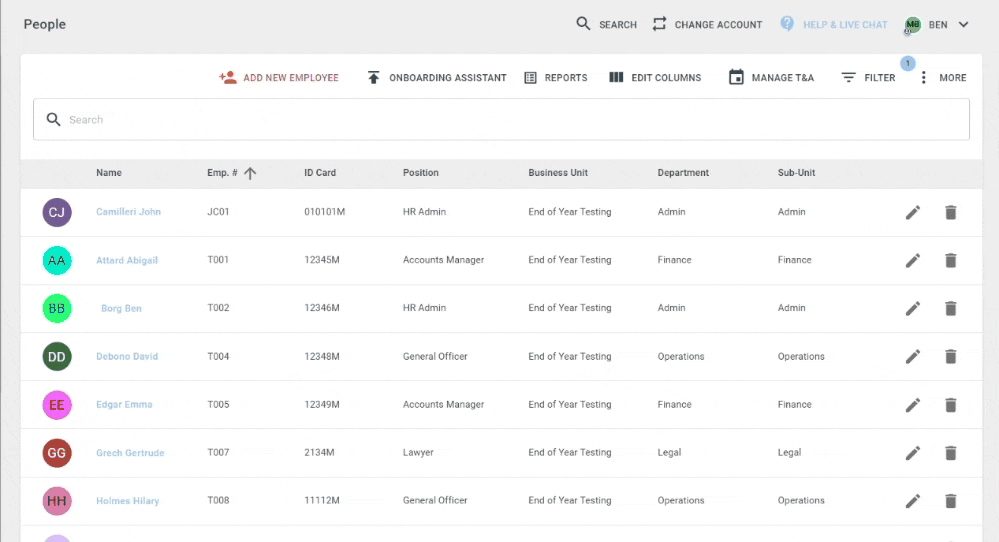Open Holmes Hilary employee link
This screenshot has width=999, height=542.
click(x=127, y=501)
